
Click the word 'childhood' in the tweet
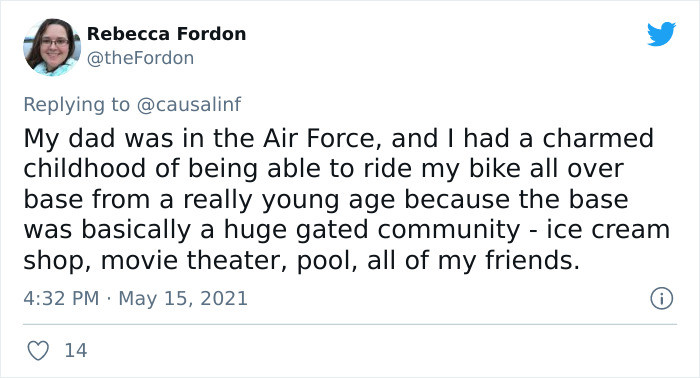point(84,169)
